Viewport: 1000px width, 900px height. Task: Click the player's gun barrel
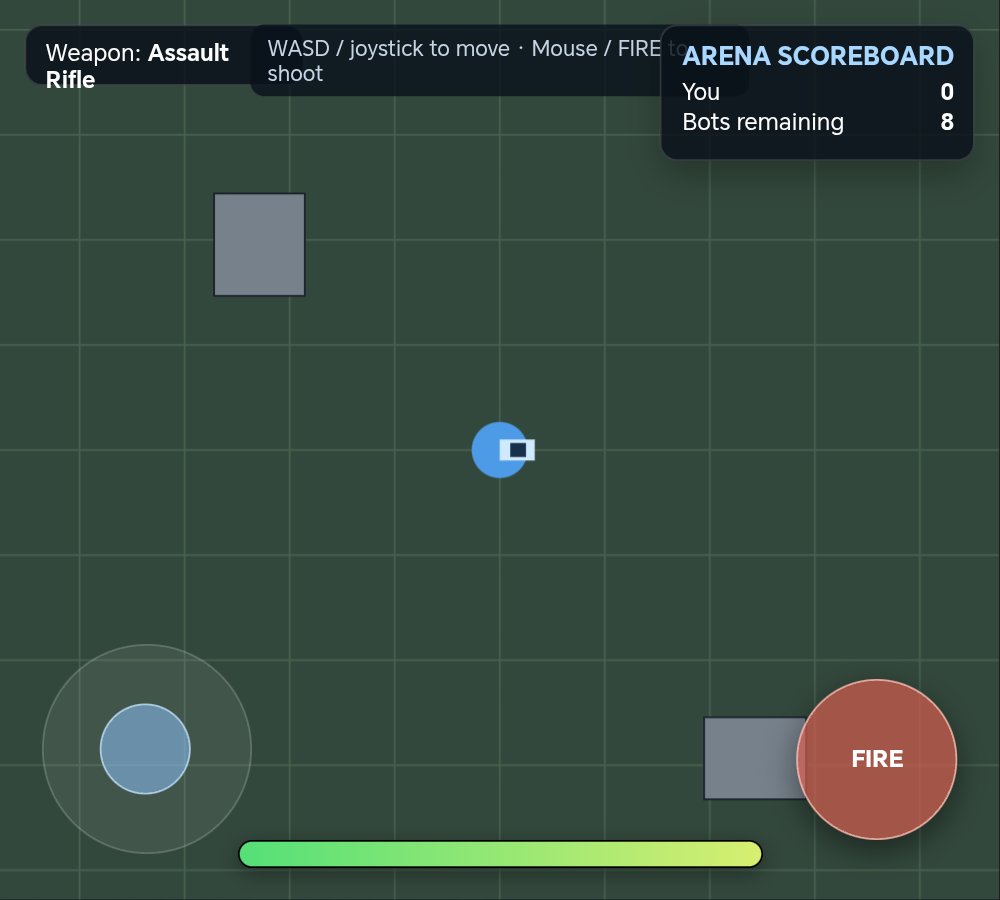517,450
